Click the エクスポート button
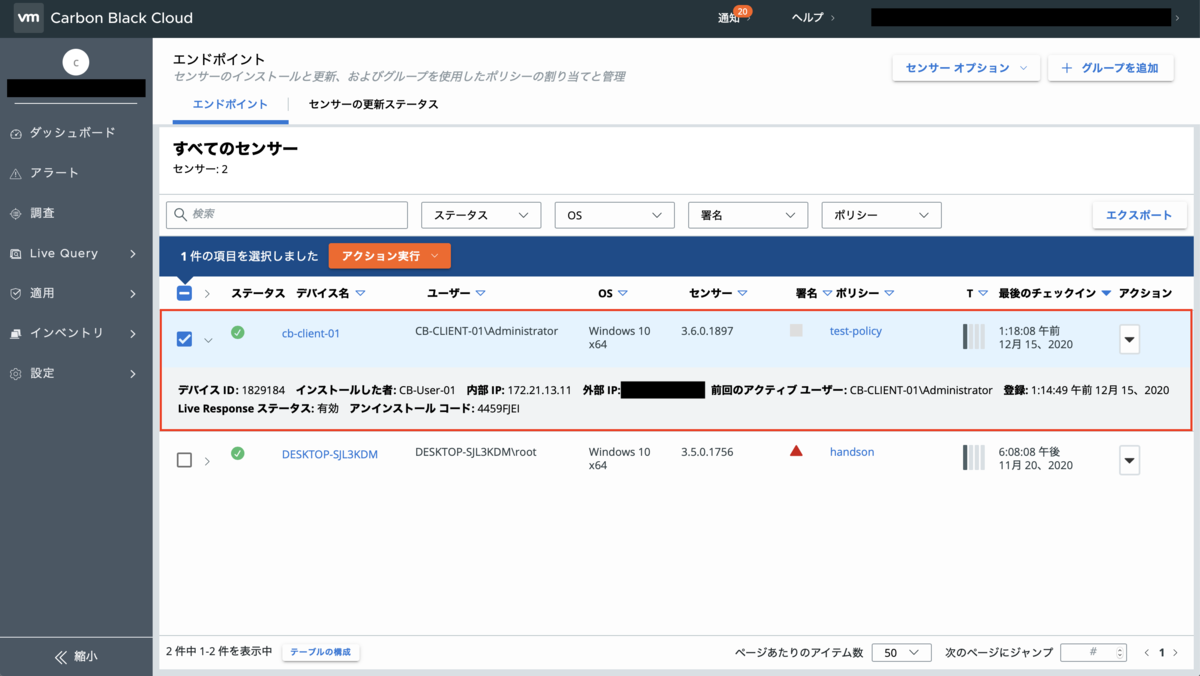 coord(1139,215)
